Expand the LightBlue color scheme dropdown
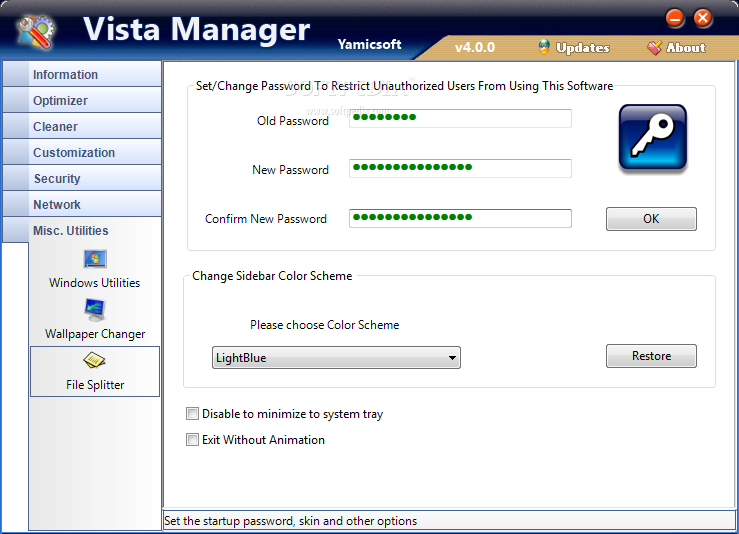The height and width of the screenshot is (534, 739). 336,358
